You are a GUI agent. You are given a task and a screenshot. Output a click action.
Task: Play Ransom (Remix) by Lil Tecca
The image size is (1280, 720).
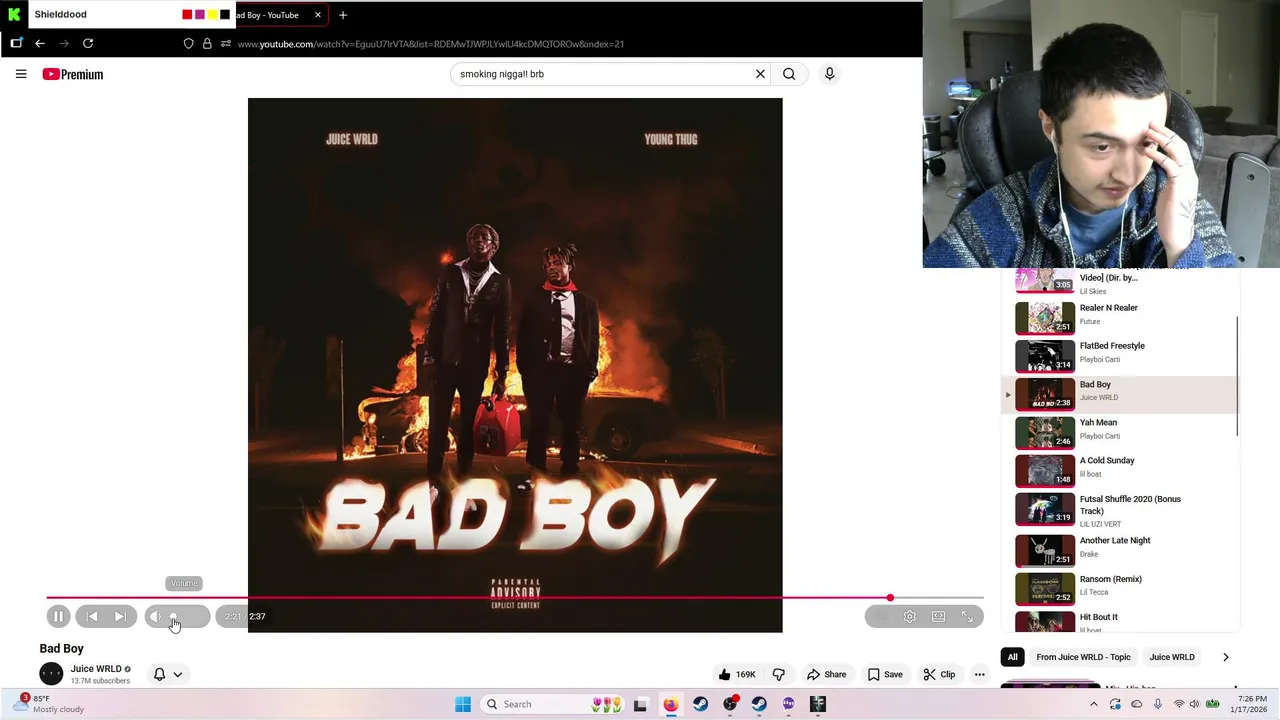click(1120, 588)
